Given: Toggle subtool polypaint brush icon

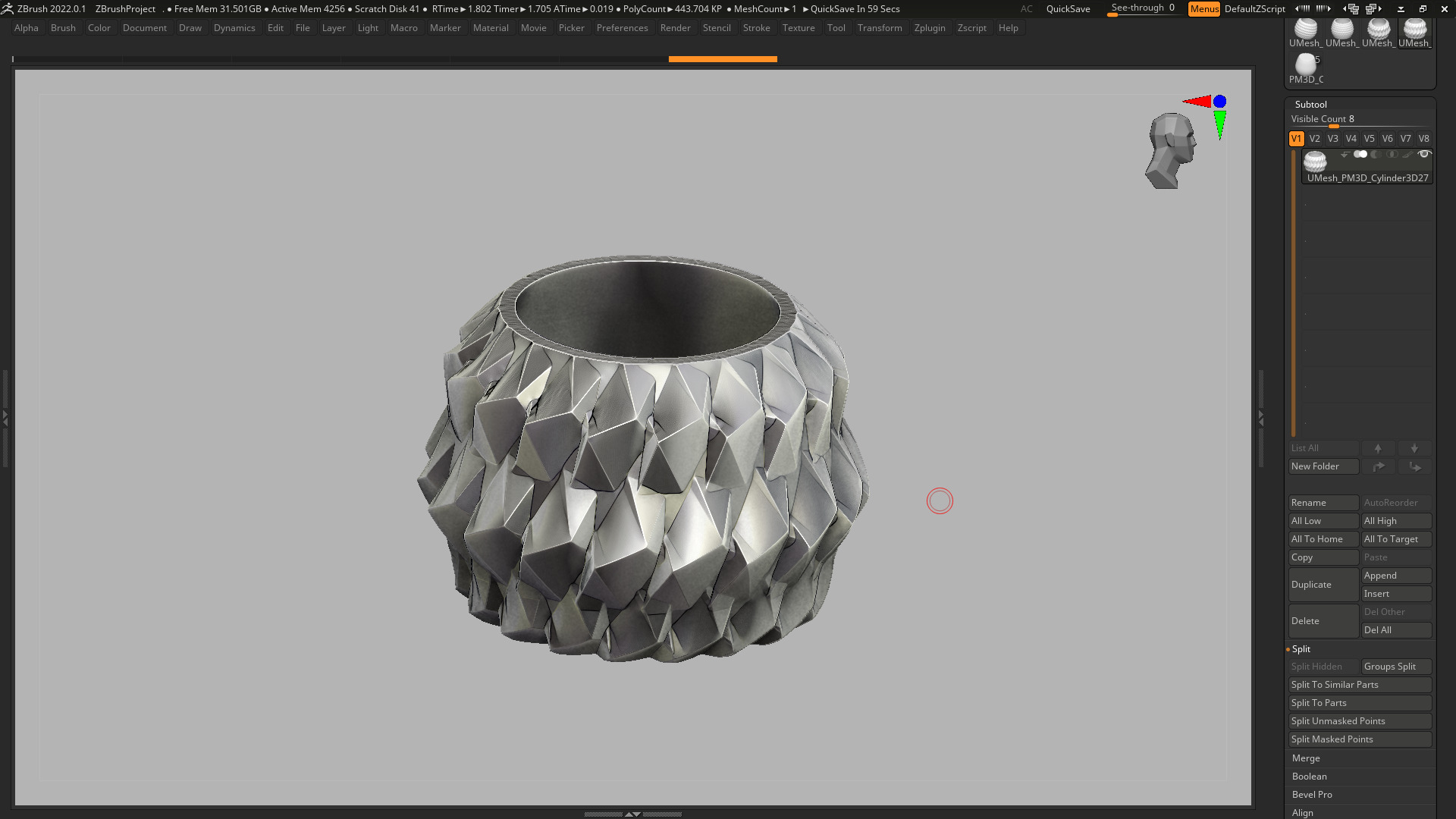Looking at the screenshot, I should point(1408,155).
